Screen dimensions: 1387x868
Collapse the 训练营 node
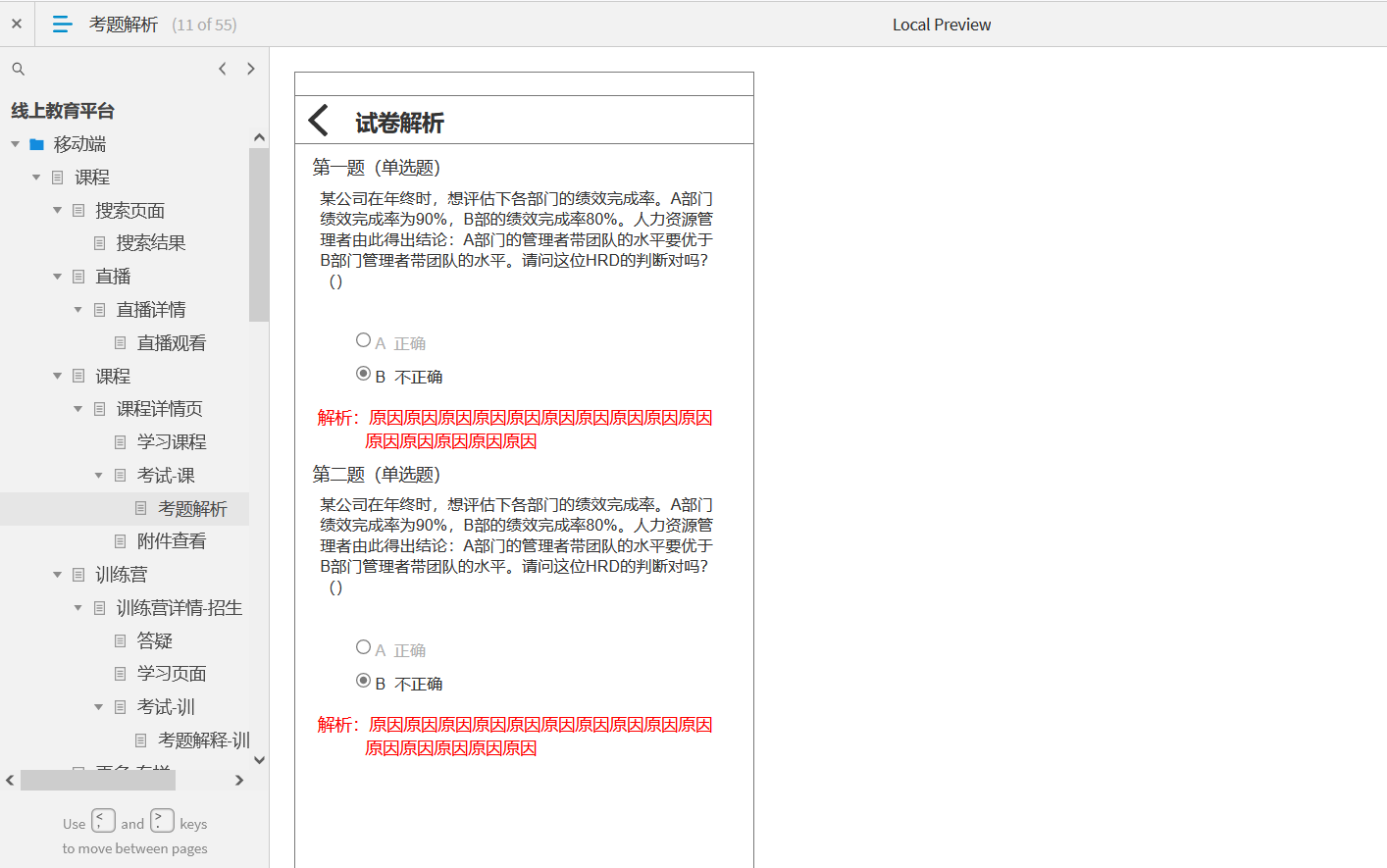tap(57, 575)
